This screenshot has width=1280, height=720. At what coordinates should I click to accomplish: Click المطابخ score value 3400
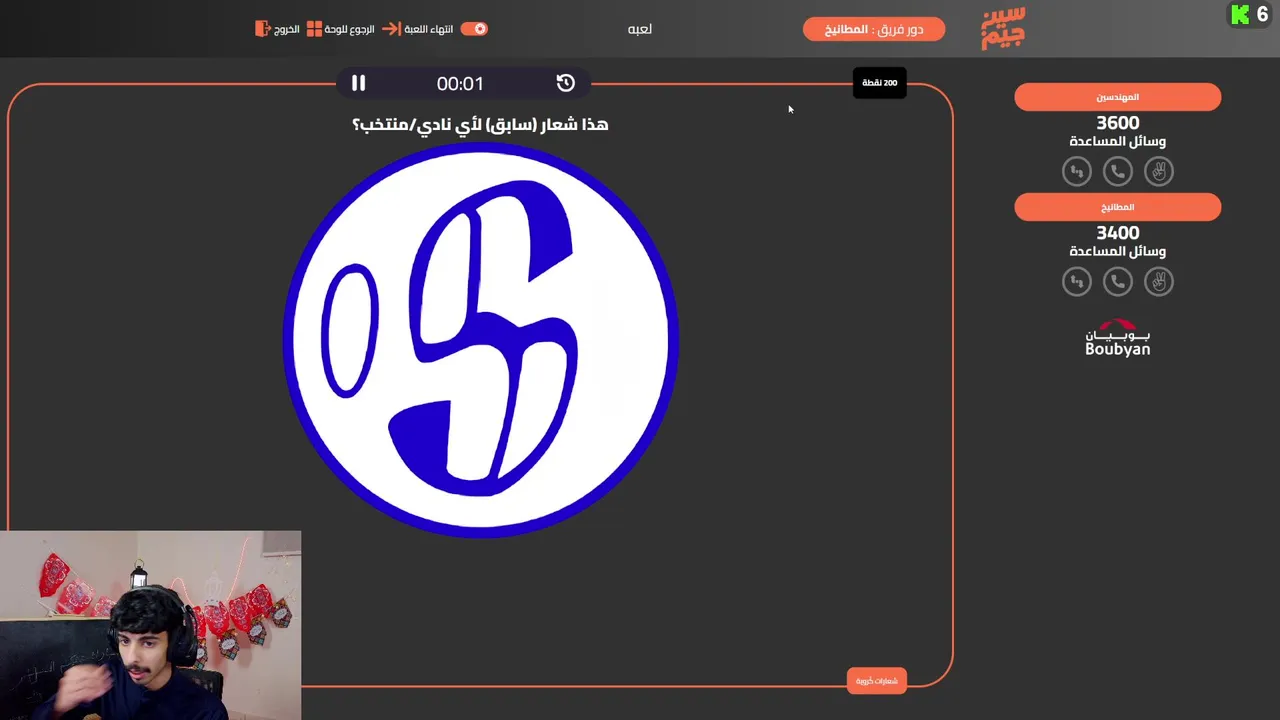tap(1118, 233)
